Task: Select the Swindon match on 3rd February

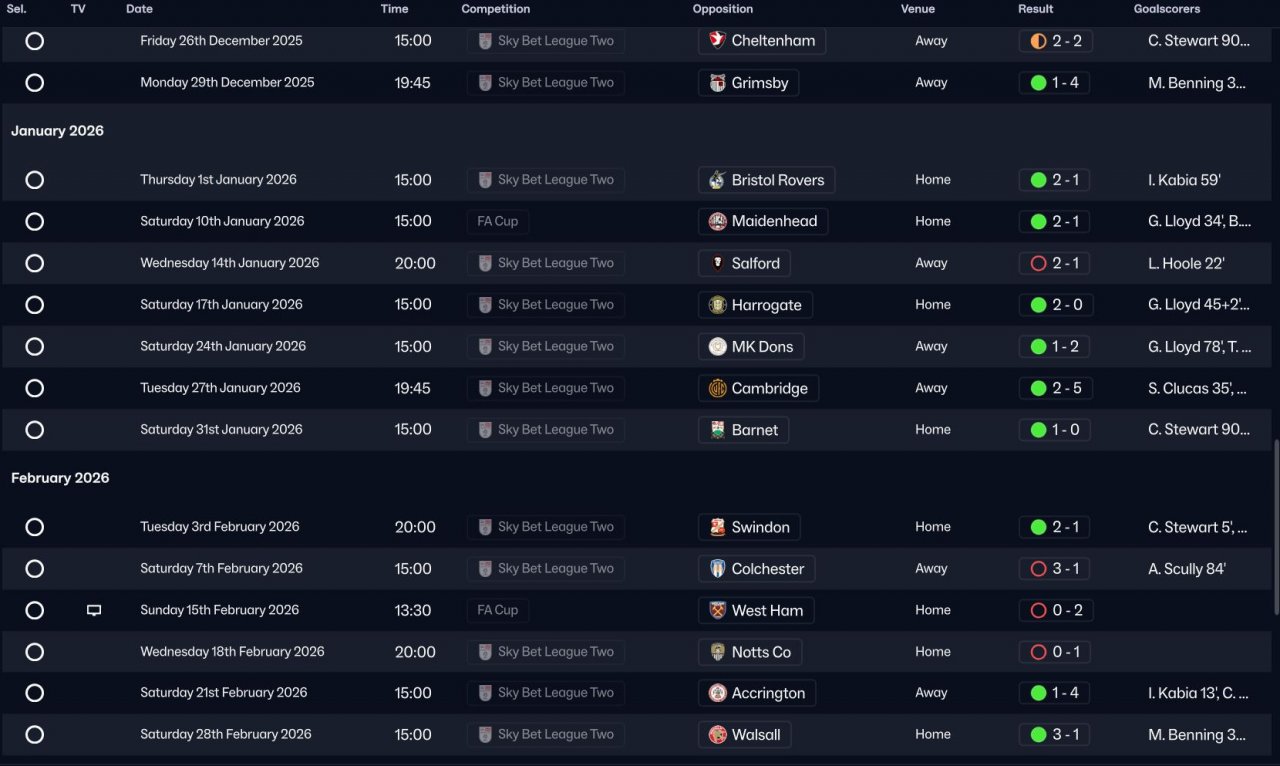Action: pos(35,527)
